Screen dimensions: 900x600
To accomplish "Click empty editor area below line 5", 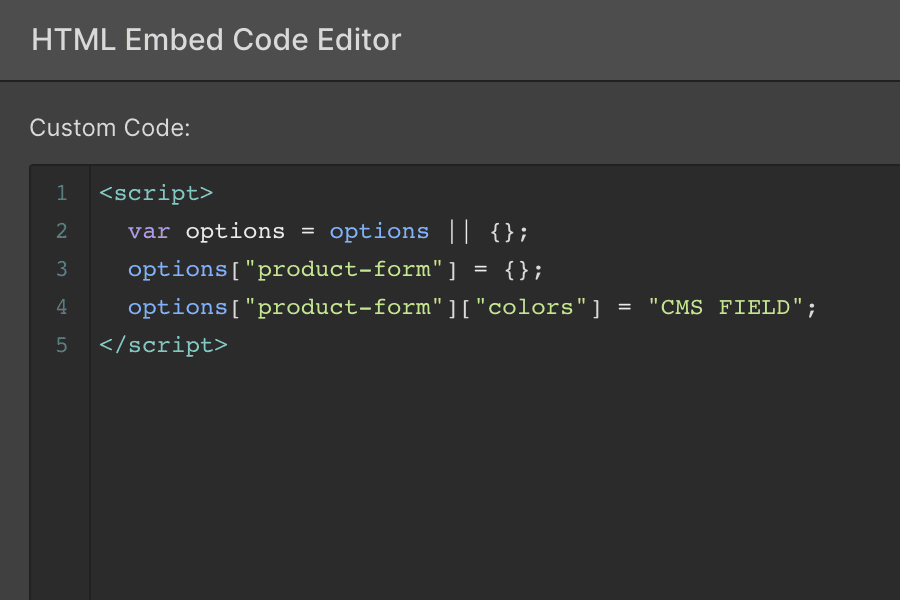I will click(494, 477).
